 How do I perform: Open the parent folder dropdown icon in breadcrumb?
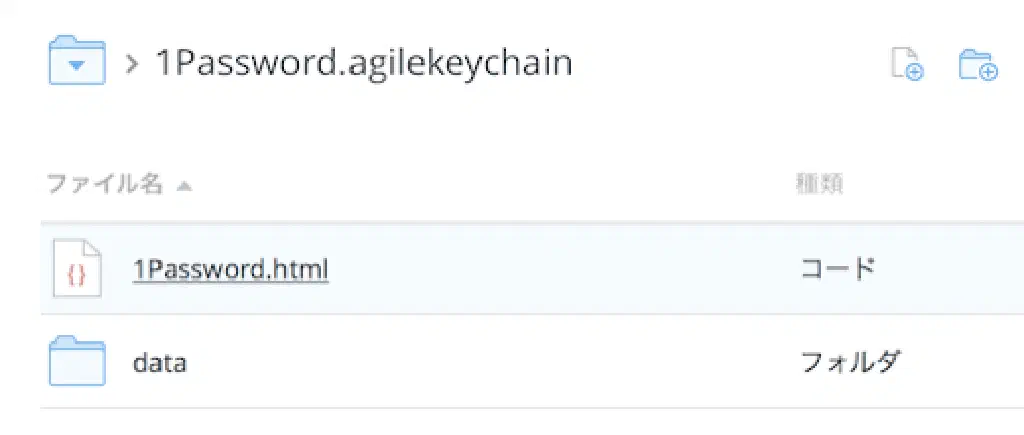[x=76, y=62]
